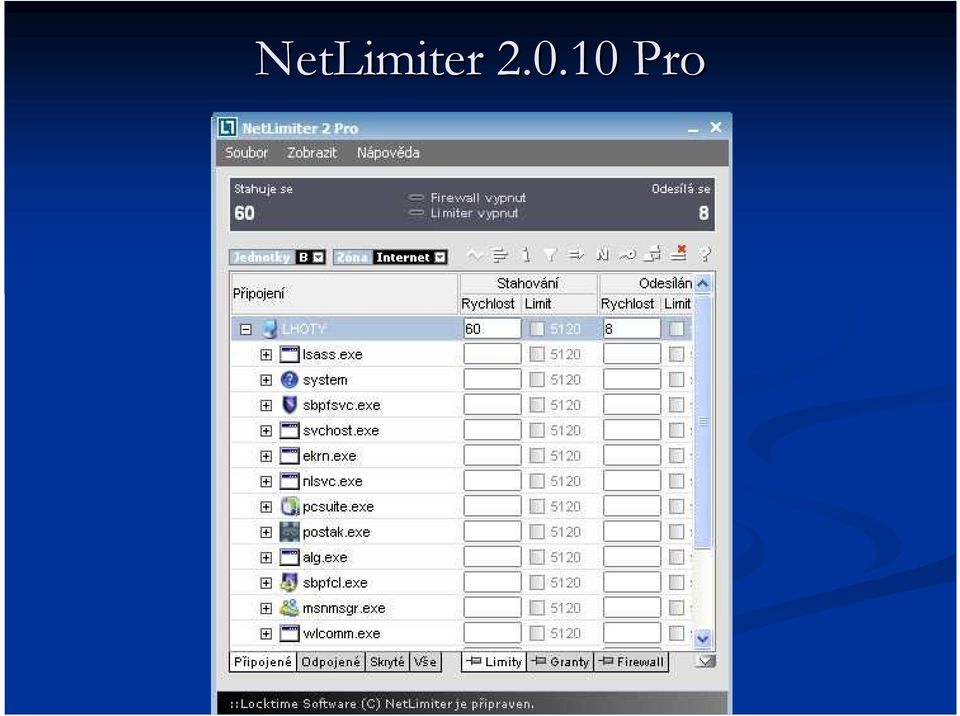Enable upload limit checkbox for postak.exe
The height and width of the screenshot is (716, 960).
click(x=677, y=532)
